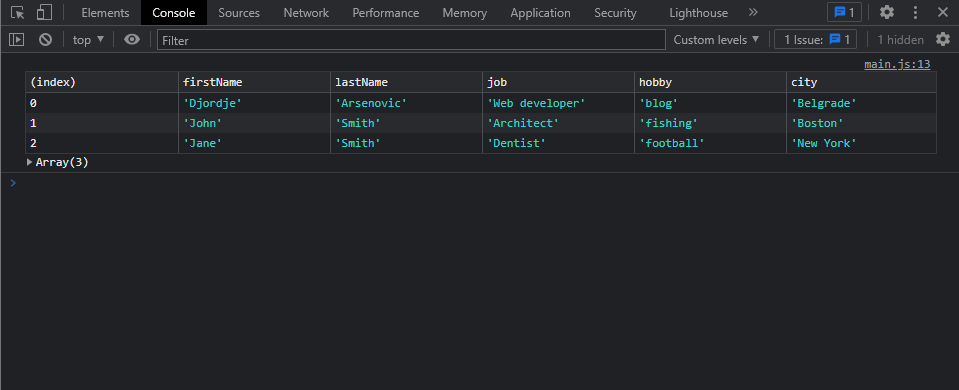Toggle the device toolbar icon
Viewport: 959px width, 390px height.
pos(44,12)
